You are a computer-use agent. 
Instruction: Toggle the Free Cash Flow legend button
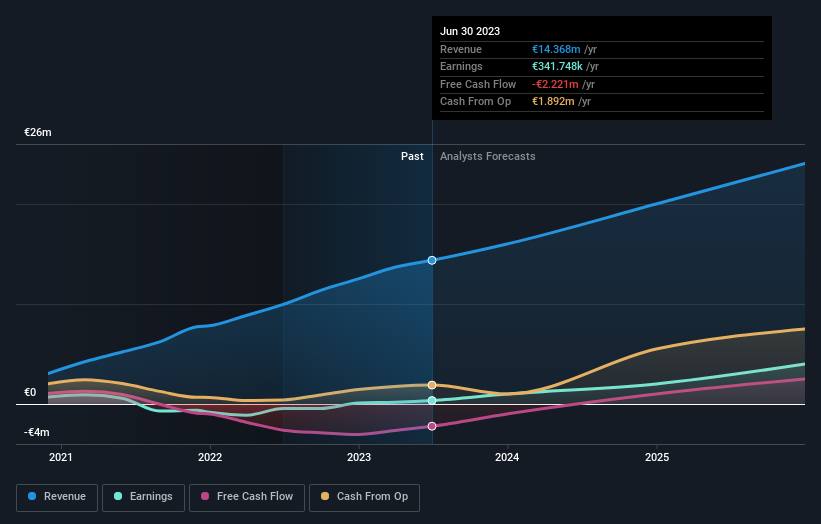[x=247, y=497]
